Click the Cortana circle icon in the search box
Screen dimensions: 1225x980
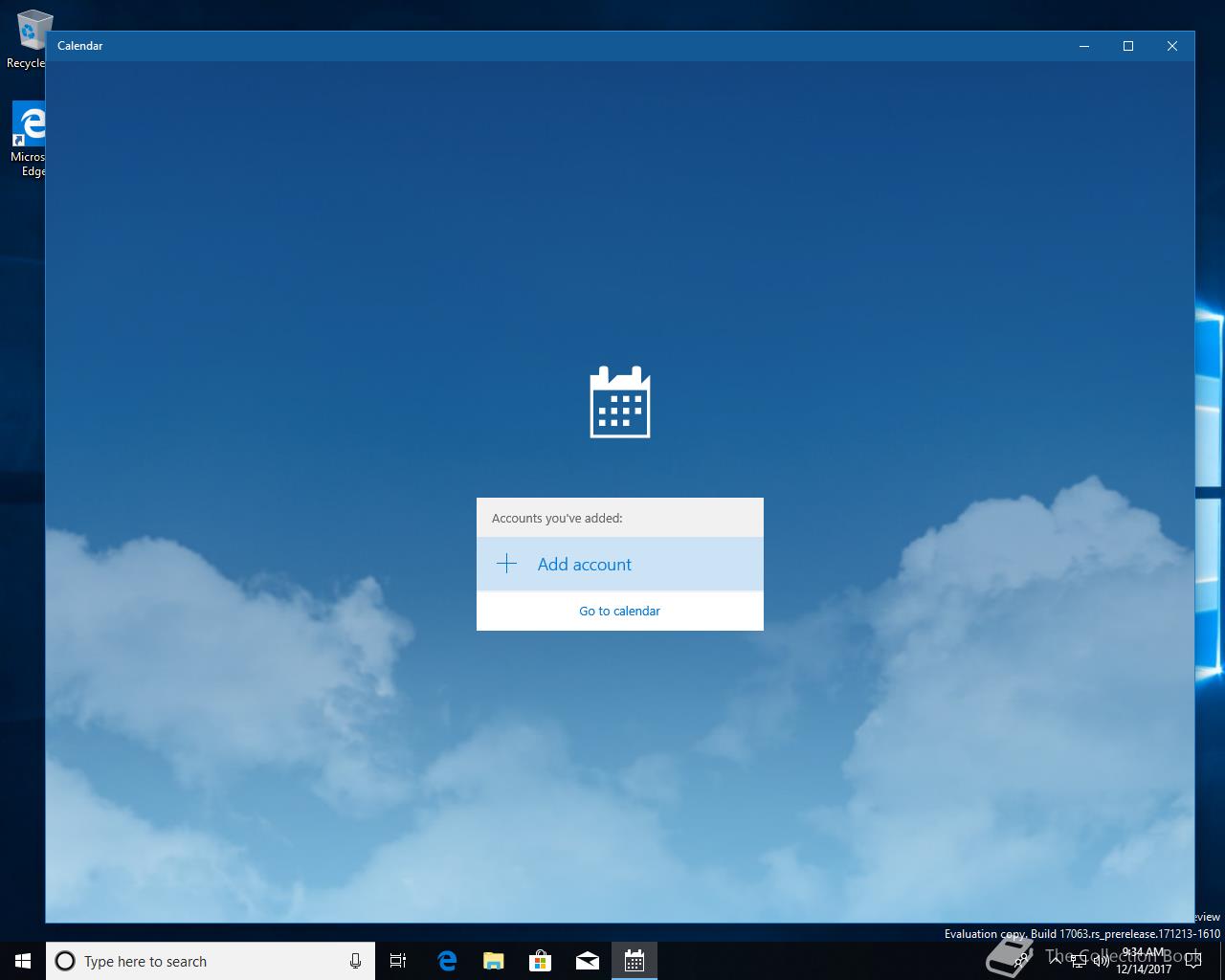coord(65,961)
